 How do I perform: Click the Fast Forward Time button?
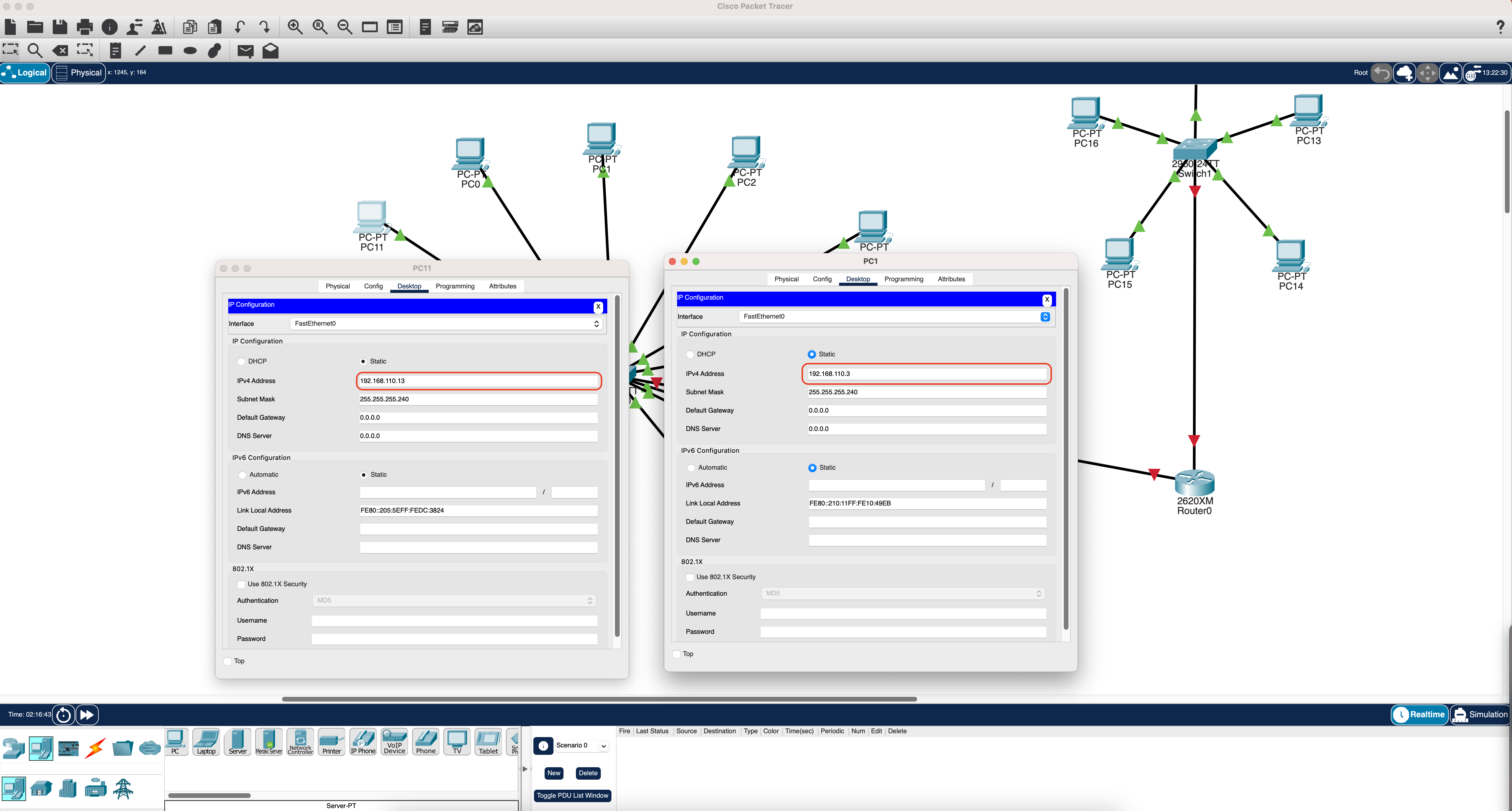pyautogui.click(x=87, y=715)
